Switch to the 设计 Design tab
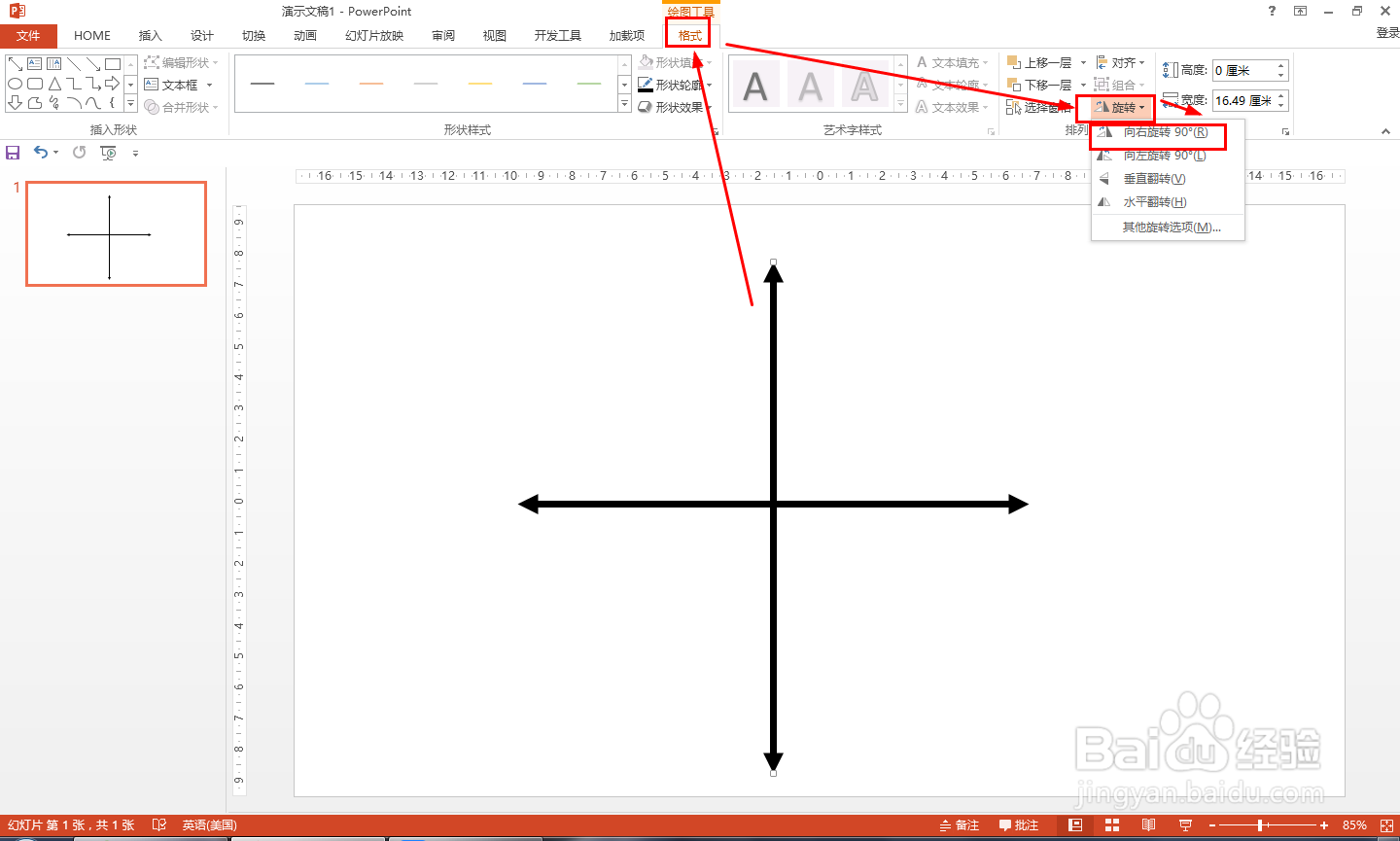The width and height of the screenshot is (1400, 841). pyautogui.click(x=202, y=36)
